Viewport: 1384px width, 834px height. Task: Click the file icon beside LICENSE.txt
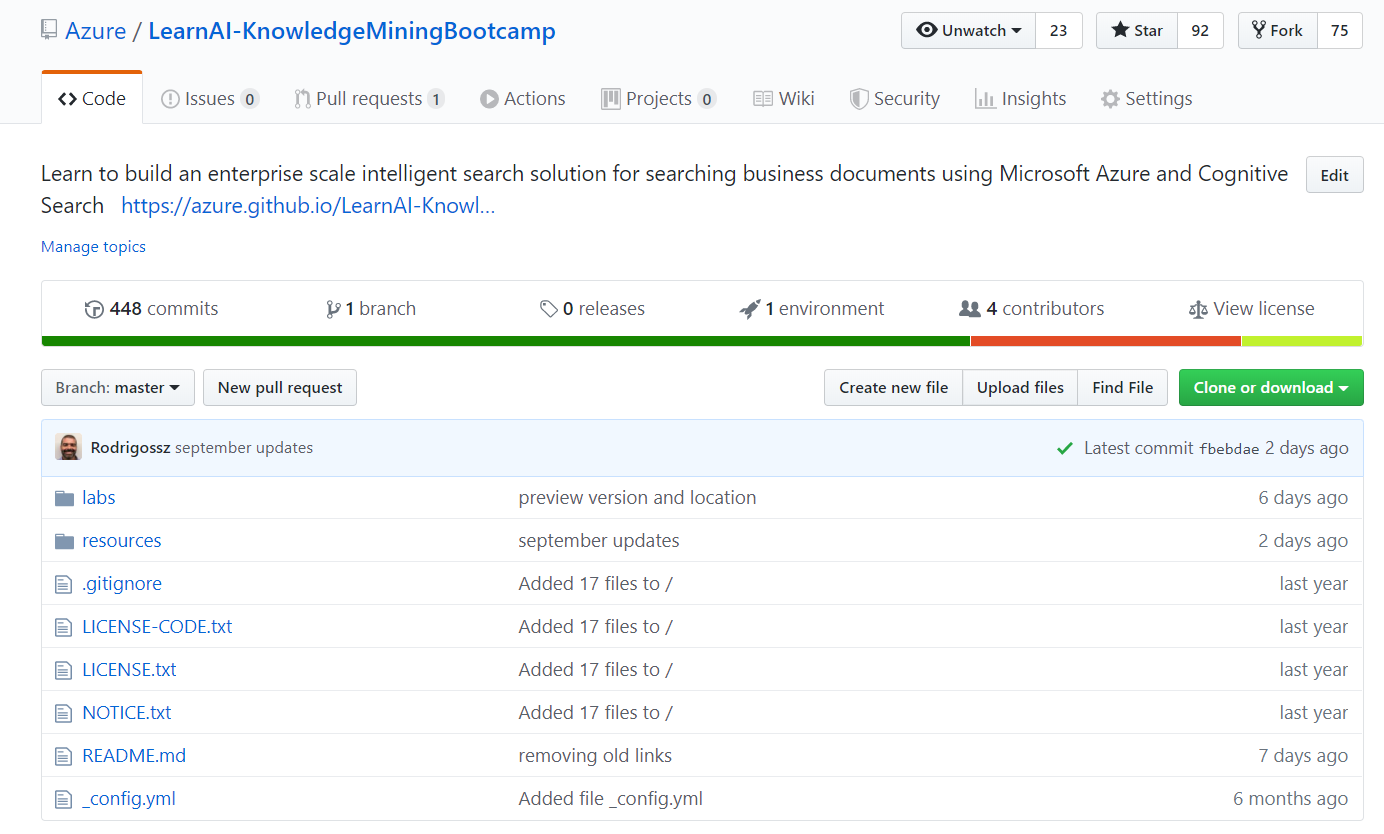pyautogui.click(x=64, y=670)
